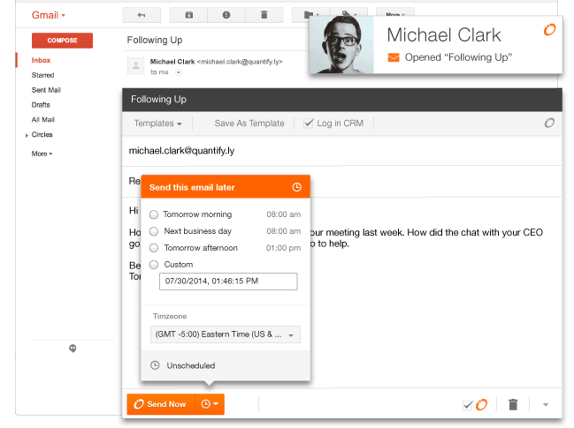Click orange logo icon in compose footer
The width and height of the screenshot is (574, 428).
(x=481, y=405)
